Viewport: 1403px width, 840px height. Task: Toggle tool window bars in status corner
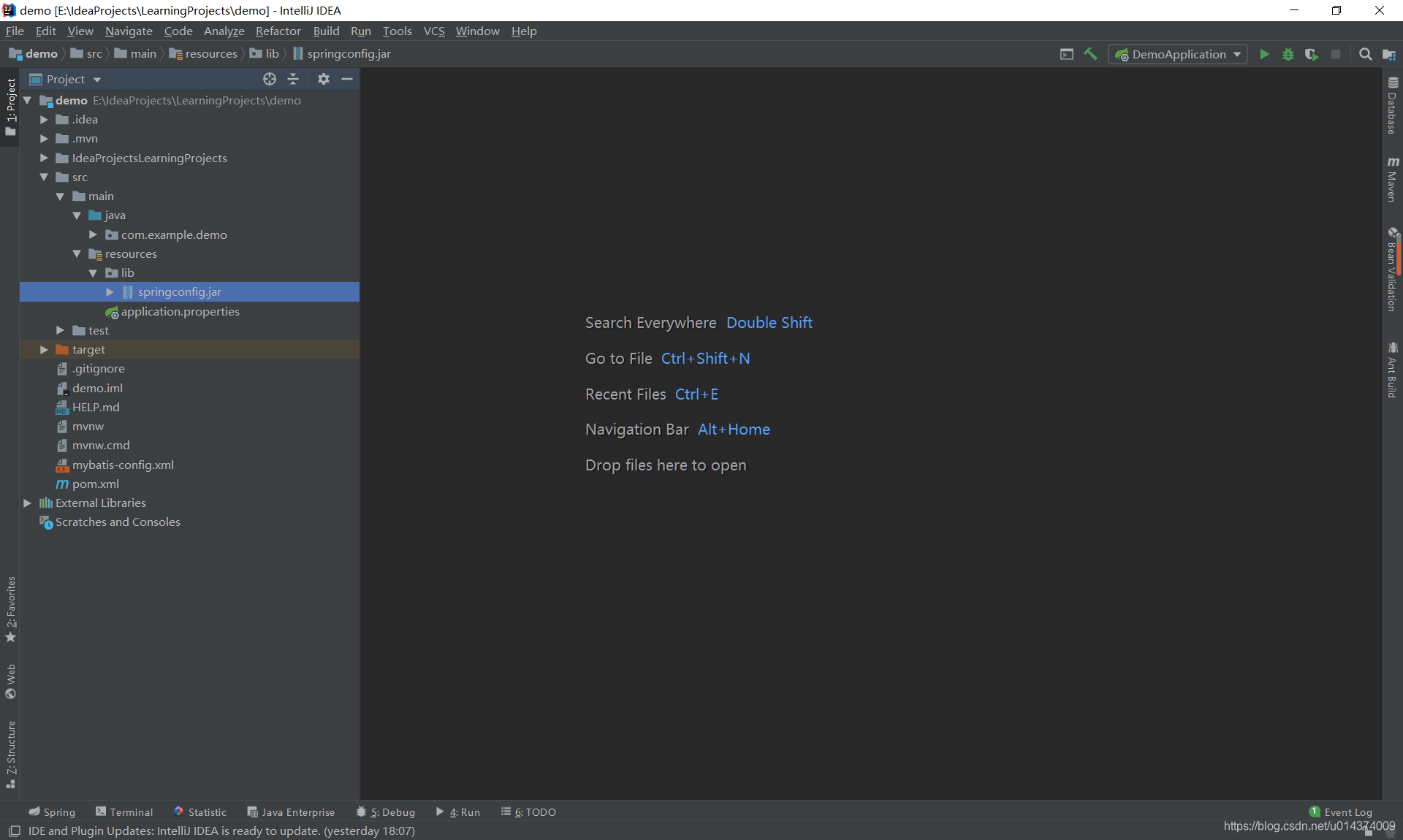coord(14,831)
